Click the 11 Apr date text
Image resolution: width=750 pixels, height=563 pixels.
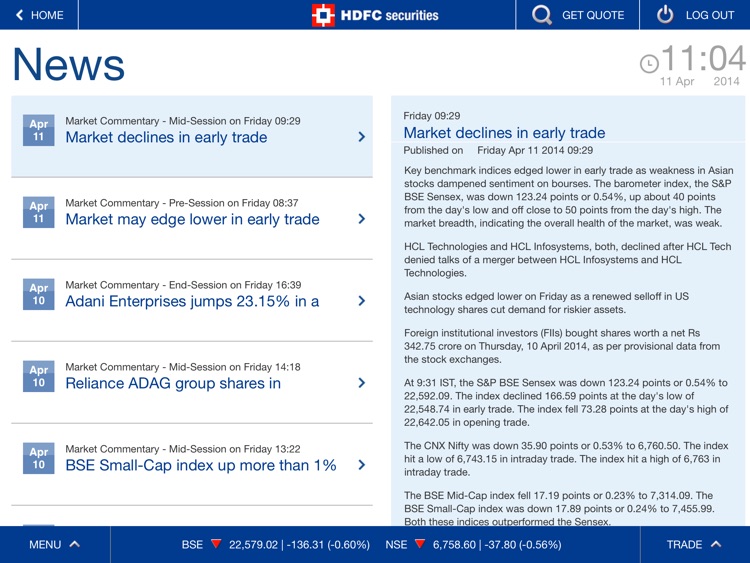point(677,81)
